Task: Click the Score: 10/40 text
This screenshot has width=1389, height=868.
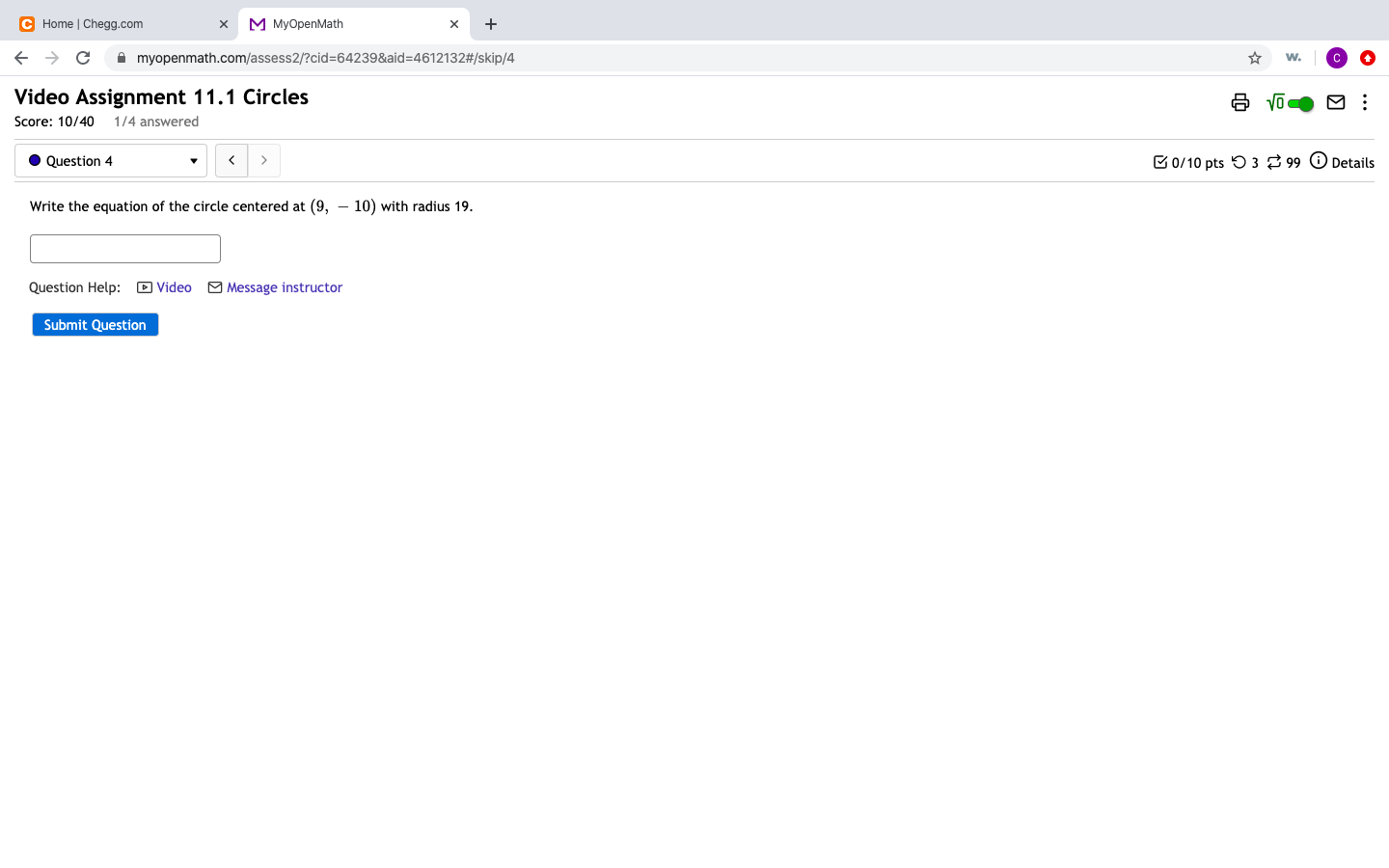Action: pos(54,122)
